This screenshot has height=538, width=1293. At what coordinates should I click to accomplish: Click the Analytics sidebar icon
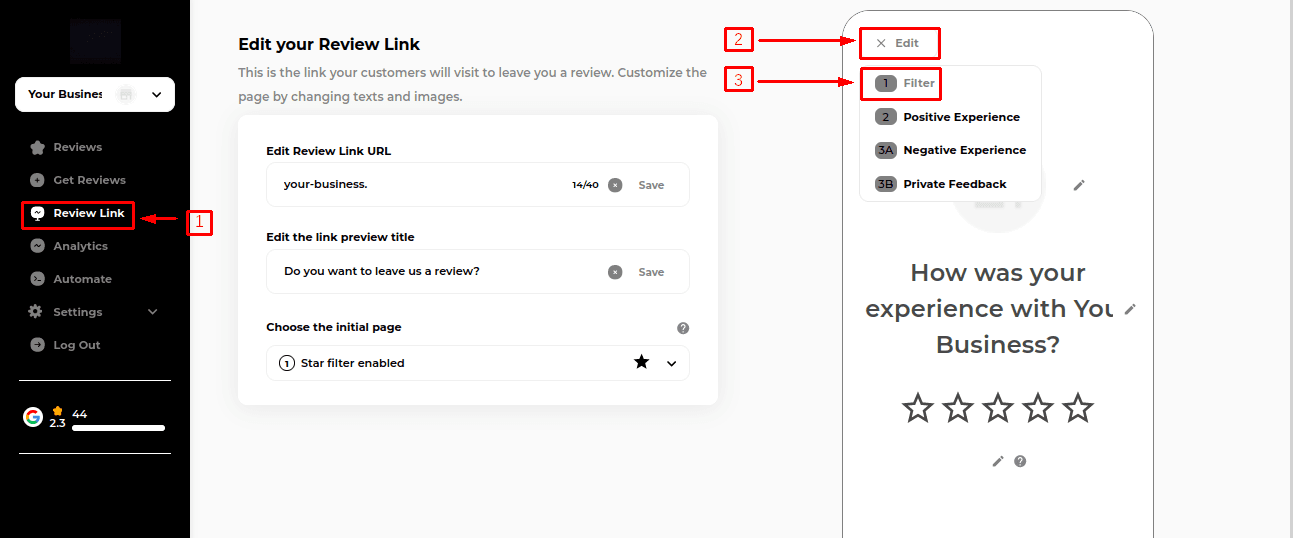(x=37, y=246)
